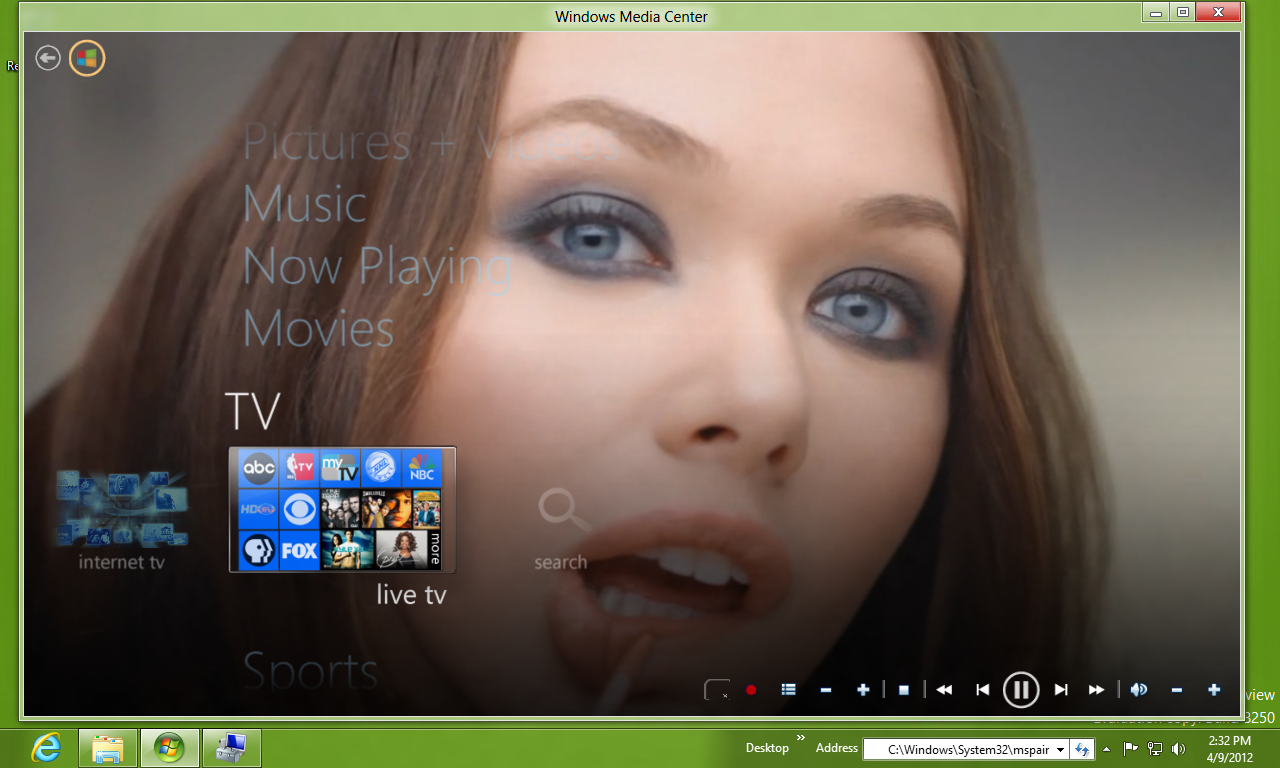This screenshot has width=1280, height=768.
Task: Rewind with the double-left arrows
Action: [x=944, y=690]
